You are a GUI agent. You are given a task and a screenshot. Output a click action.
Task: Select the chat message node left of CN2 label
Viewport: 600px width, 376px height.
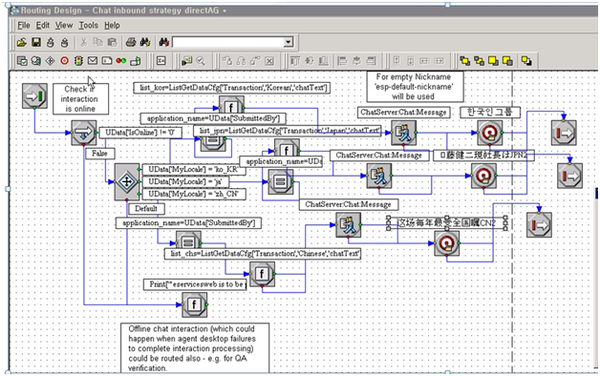pos(349,225)
